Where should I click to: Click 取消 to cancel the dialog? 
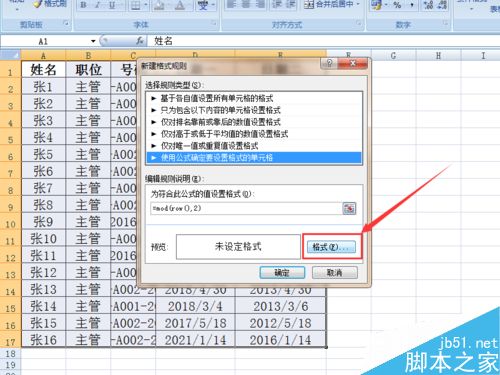point(334,272)
